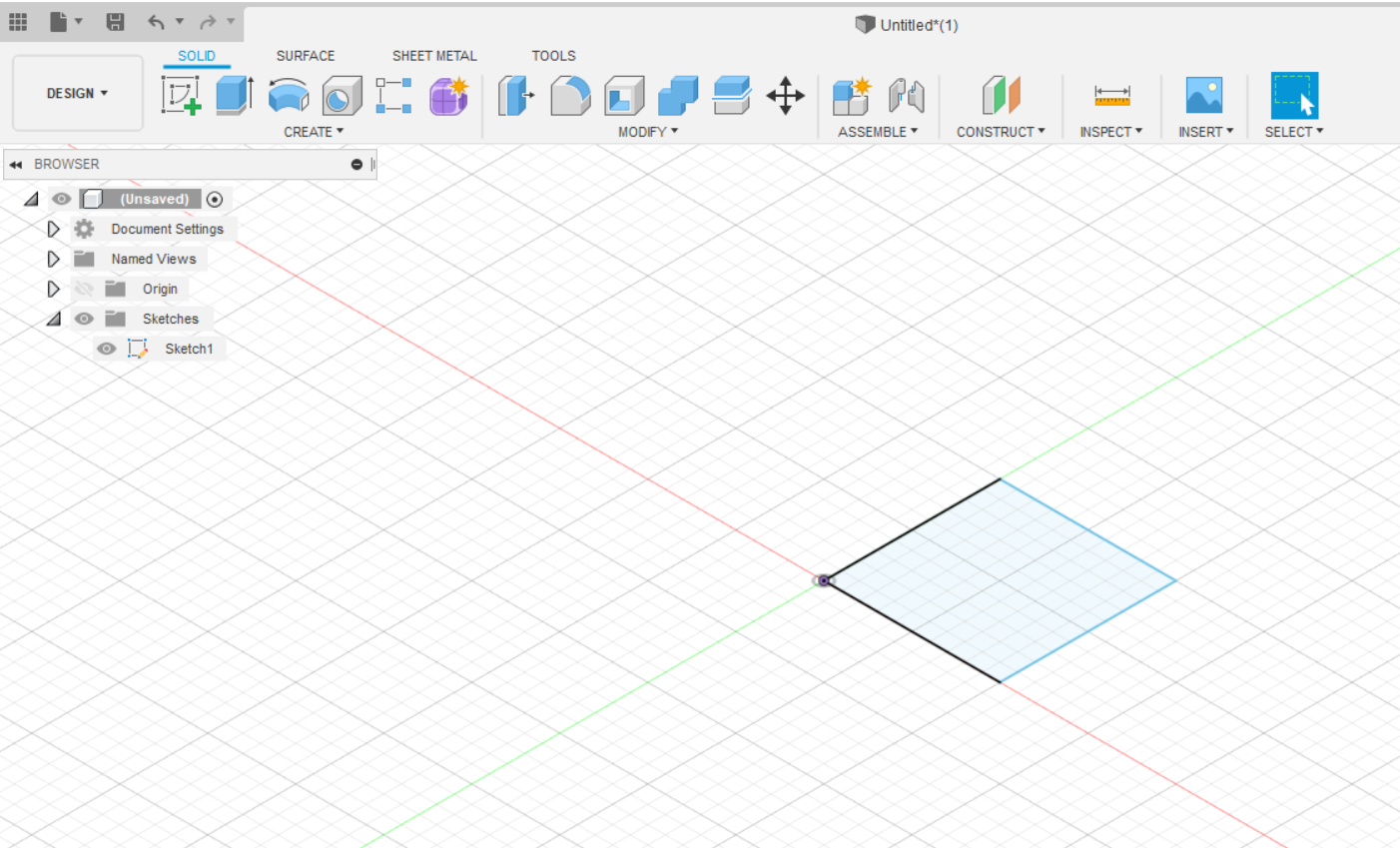1400x848 pixels.
Task: Open the DESIGN workspace dropdown
Action: (x=77, y=93)
